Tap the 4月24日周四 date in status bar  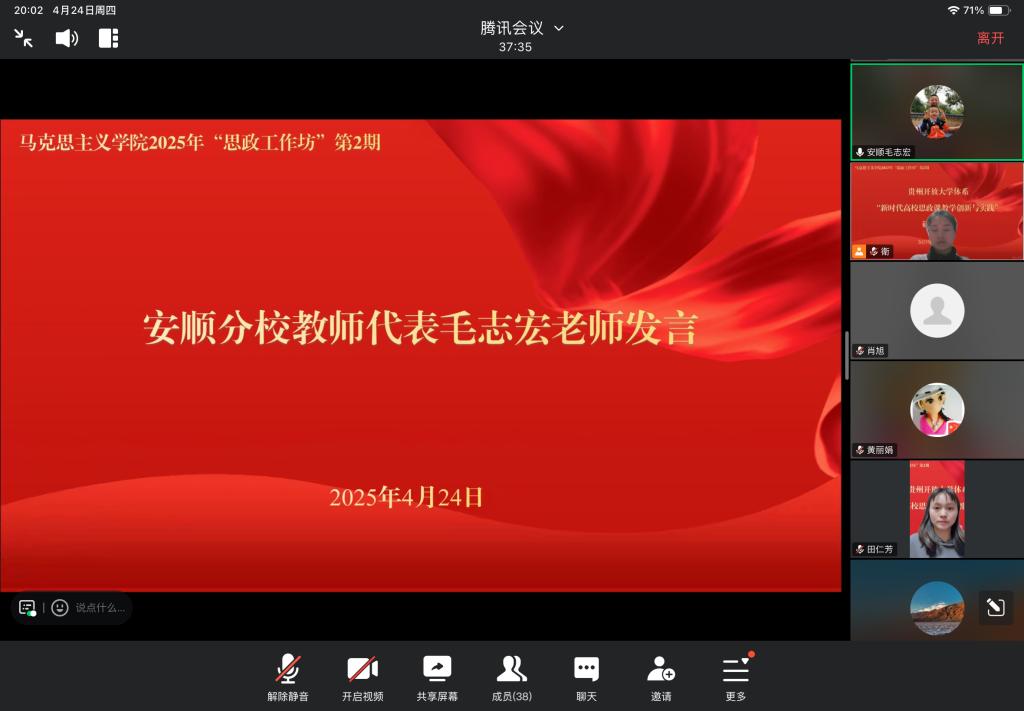coord(84,10)
